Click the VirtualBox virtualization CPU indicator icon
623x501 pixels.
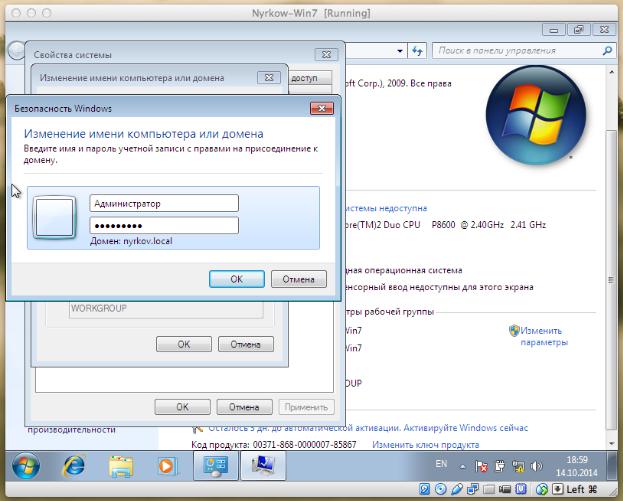[521, 489]
